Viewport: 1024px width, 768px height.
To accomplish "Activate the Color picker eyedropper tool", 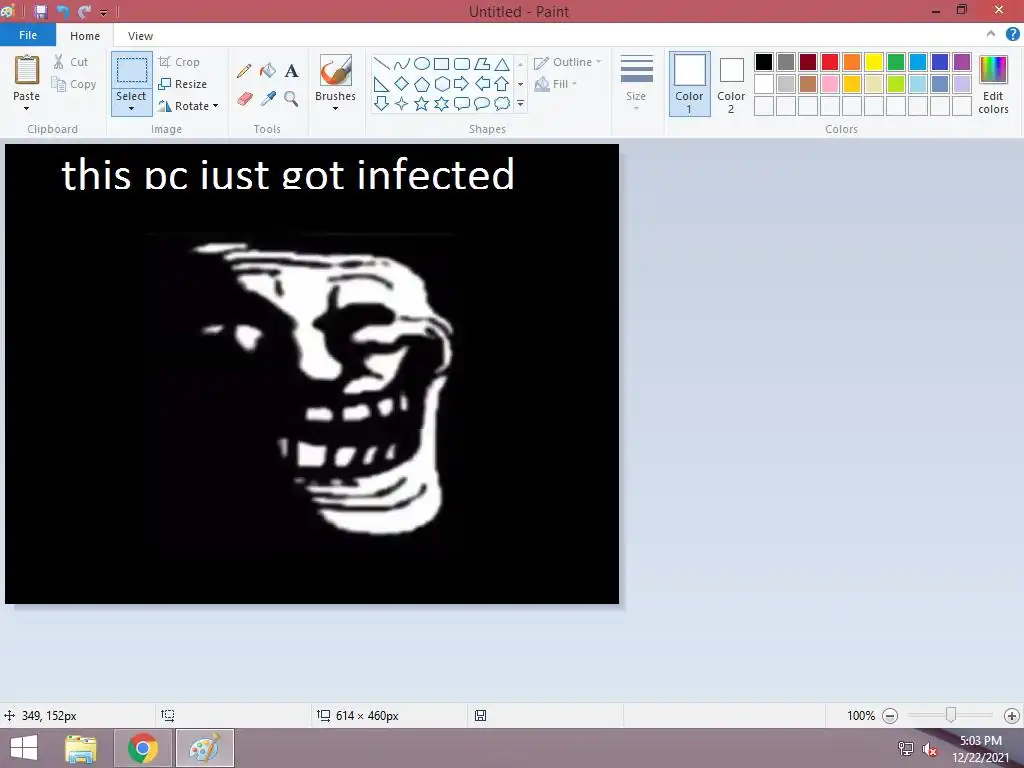I will 268,99.
